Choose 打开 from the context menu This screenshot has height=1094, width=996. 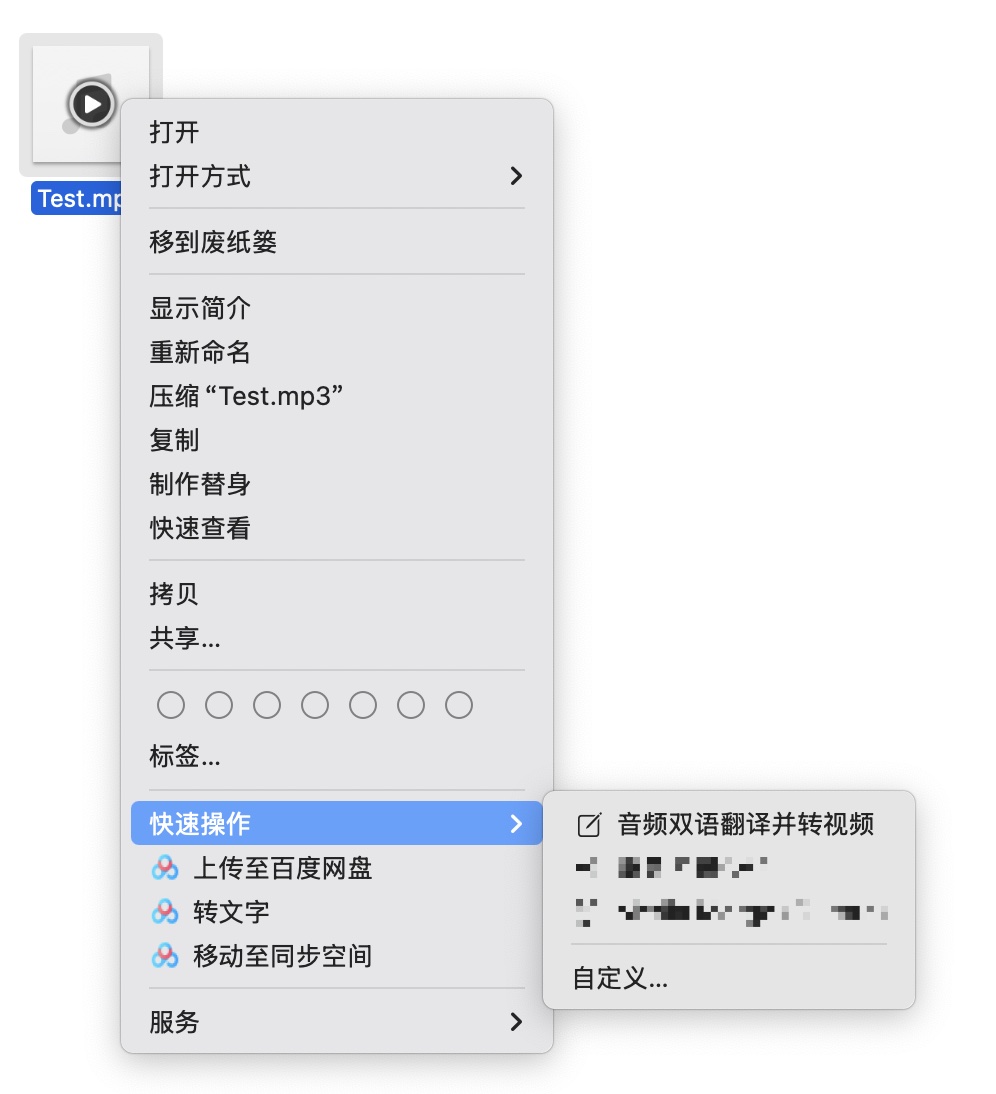[x=175, y=132]
